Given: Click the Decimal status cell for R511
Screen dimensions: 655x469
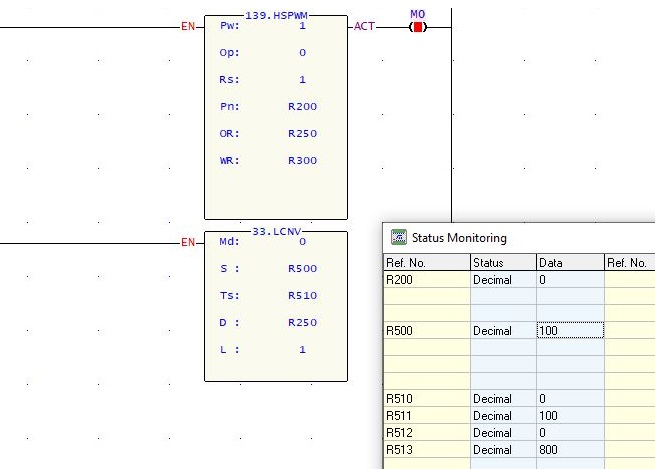Looking at the screenshot, I should [x=503, y=416].
